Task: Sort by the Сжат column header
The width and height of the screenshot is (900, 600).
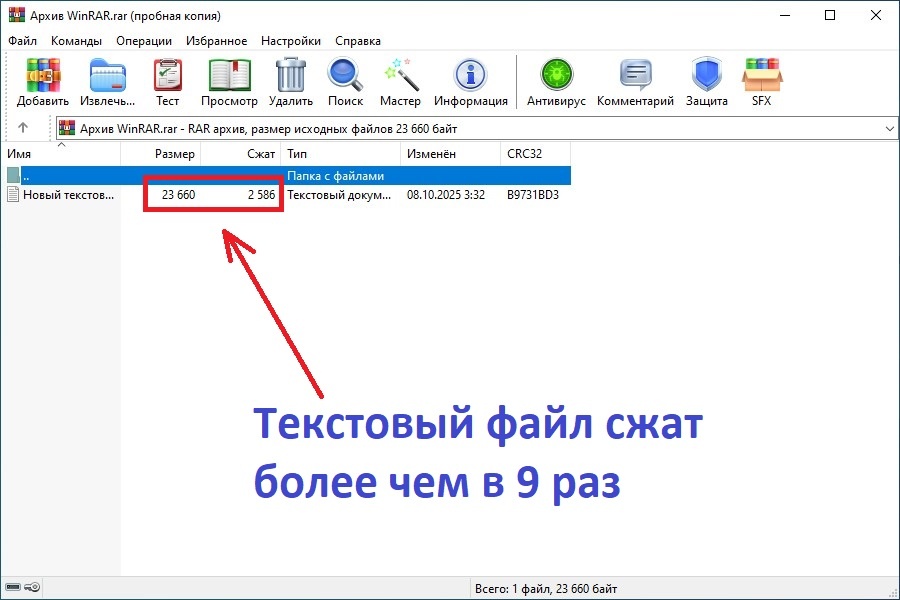Action: (x=241, y=154)
